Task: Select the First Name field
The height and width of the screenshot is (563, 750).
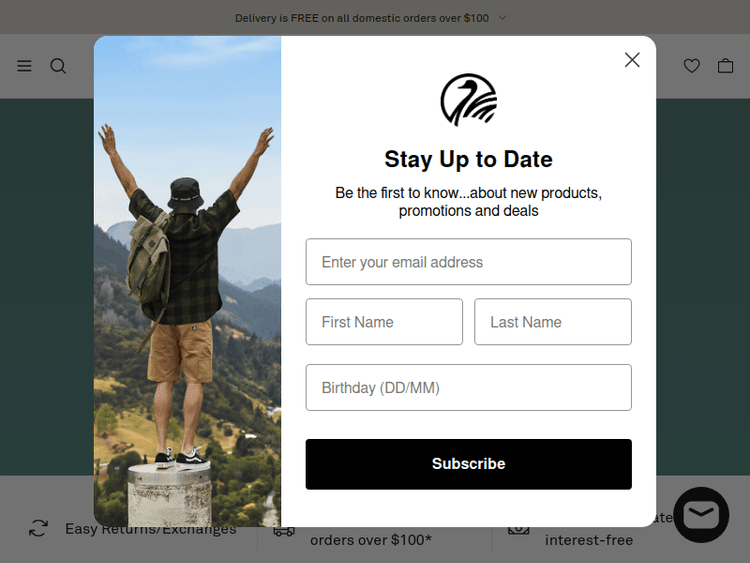Action: point(384,321)
